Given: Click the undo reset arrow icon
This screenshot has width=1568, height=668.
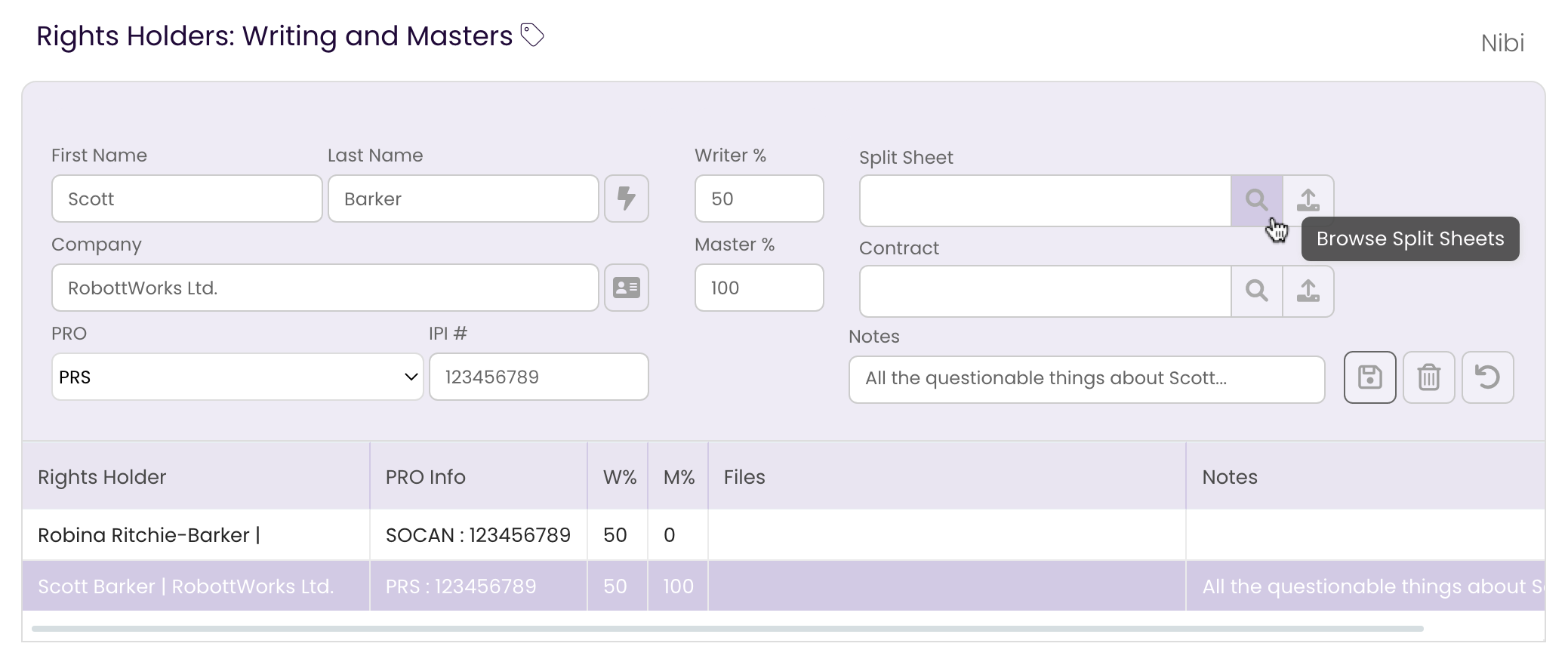Looking at the screenshot, I should click(1488, 377).
